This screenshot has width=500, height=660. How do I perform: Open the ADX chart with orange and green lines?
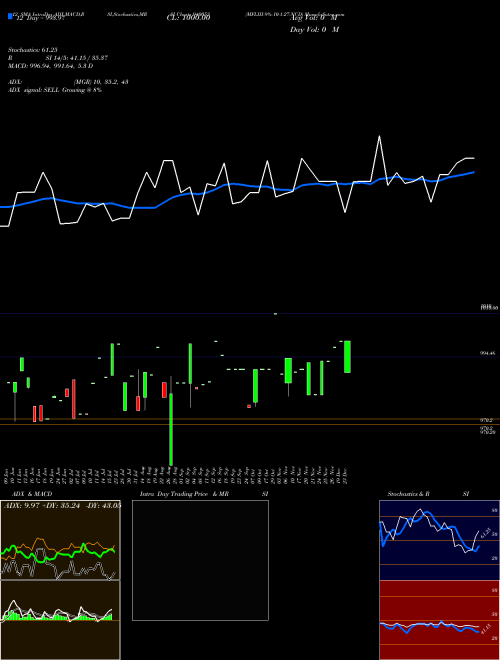coord(60,540)
